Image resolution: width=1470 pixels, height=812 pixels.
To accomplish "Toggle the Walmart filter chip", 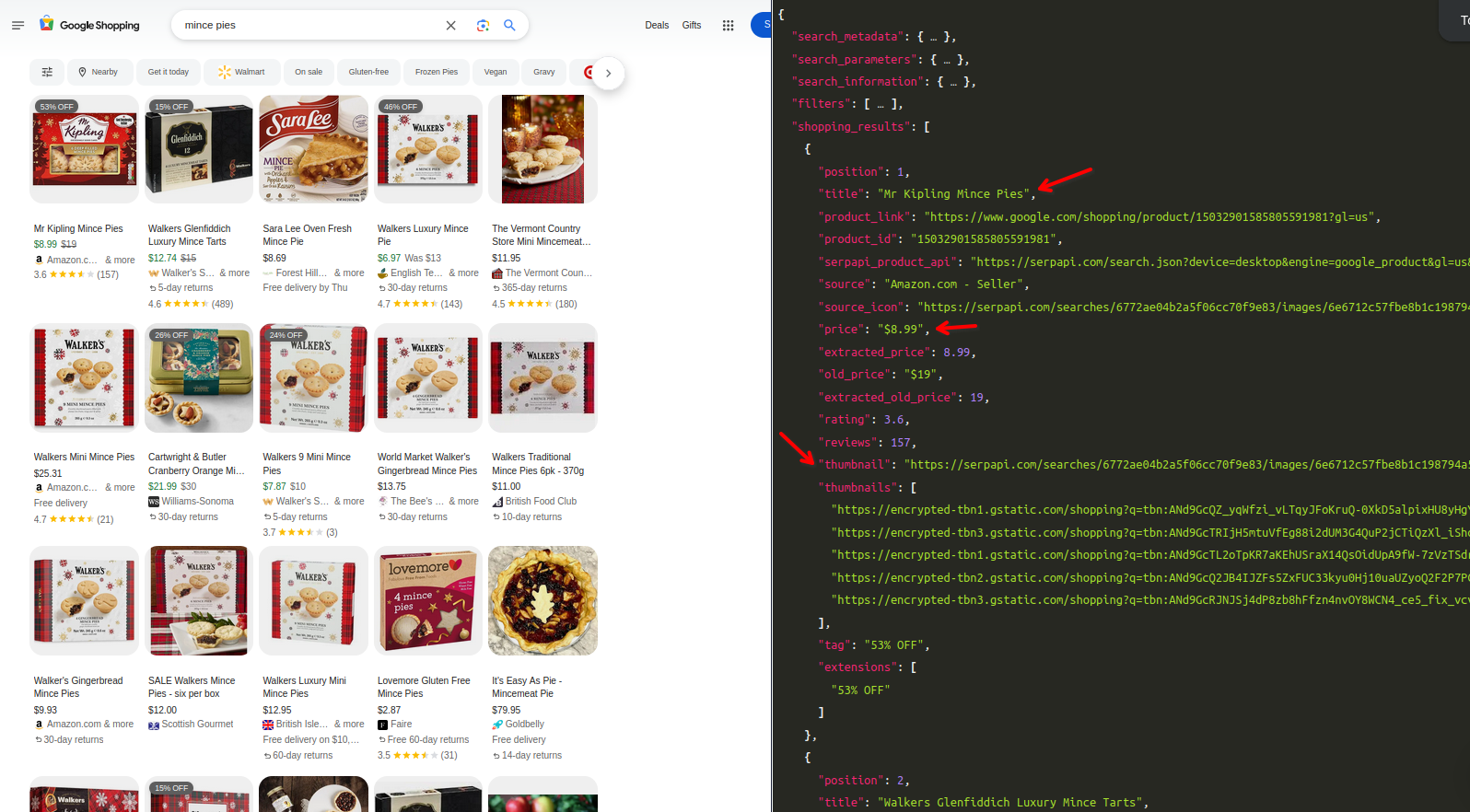I will (x=242, y=72).
